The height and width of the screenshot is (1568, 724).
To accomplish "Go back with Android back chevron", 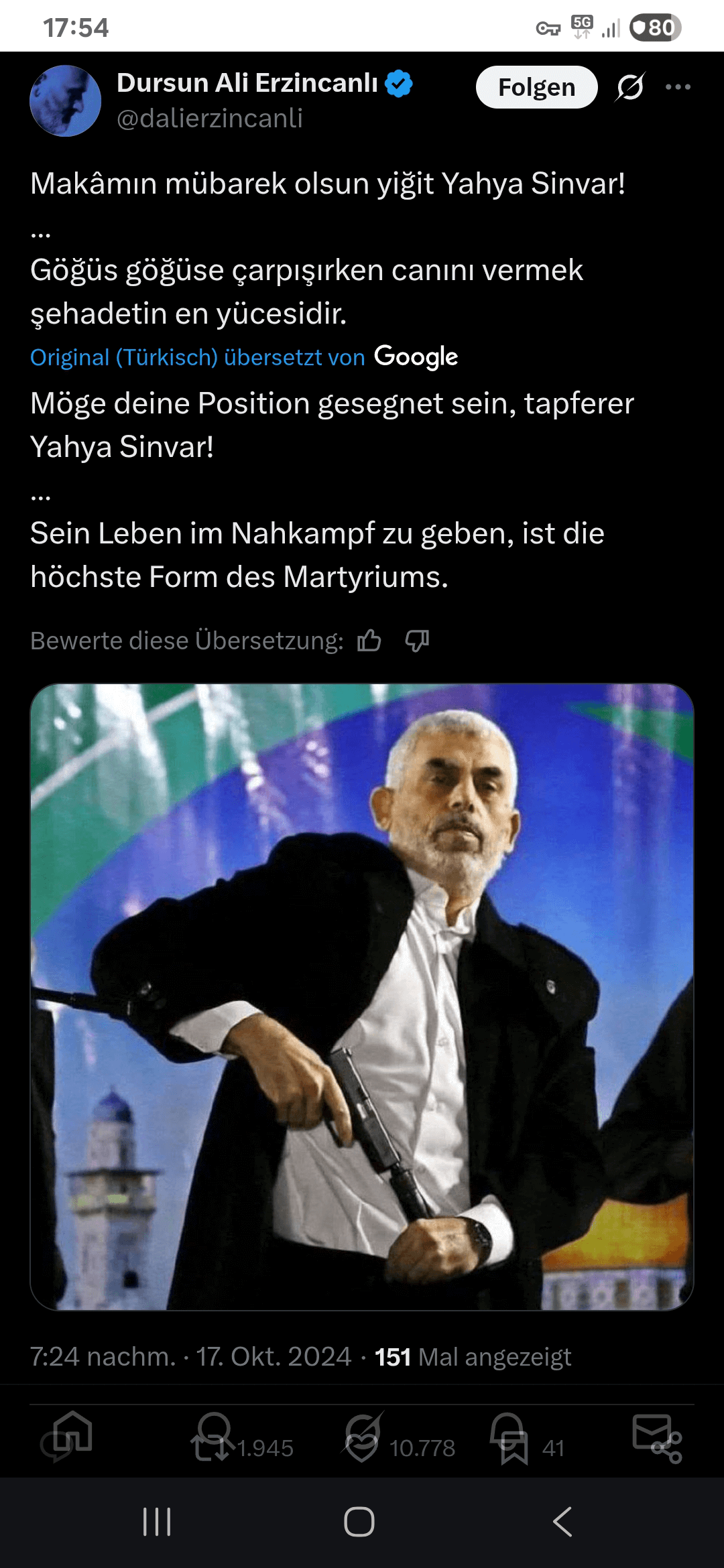I will tap(562, 1522).
